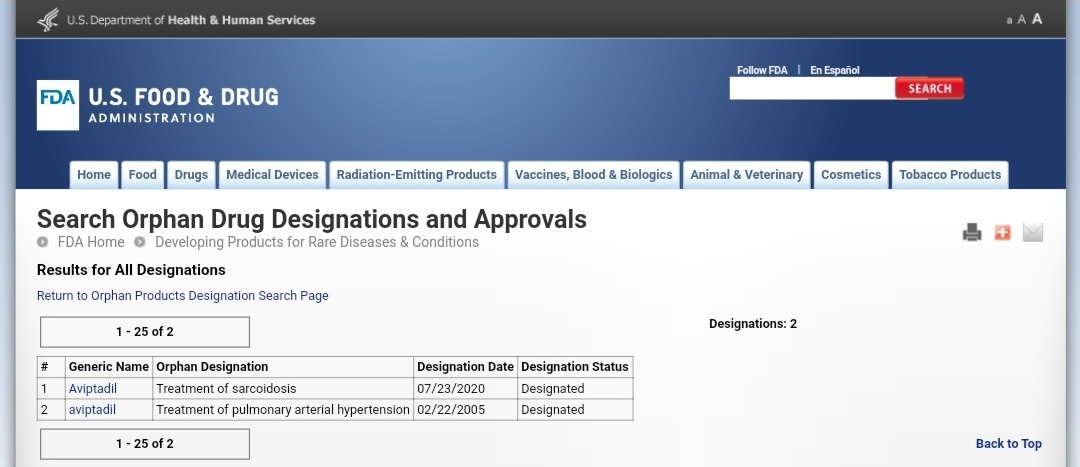Open the Medical Devices tab

point(272,175)
